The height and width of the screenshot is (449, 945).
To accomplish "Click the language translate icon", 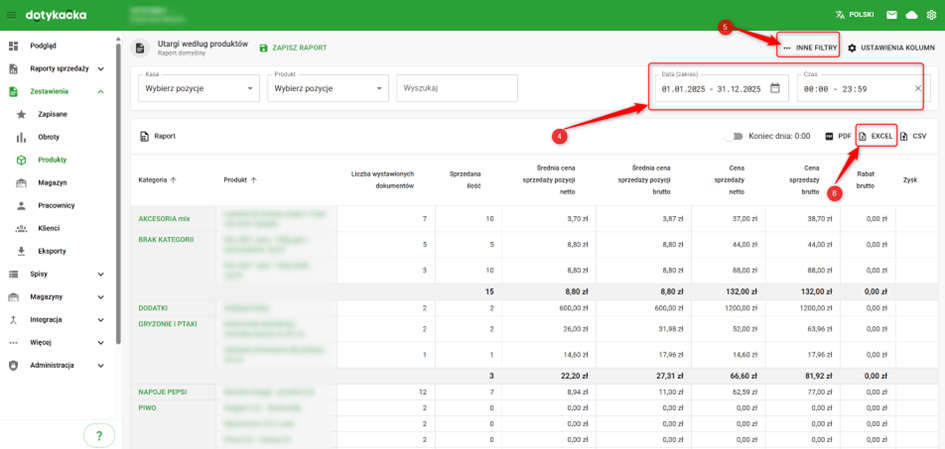I will point(841,15).
